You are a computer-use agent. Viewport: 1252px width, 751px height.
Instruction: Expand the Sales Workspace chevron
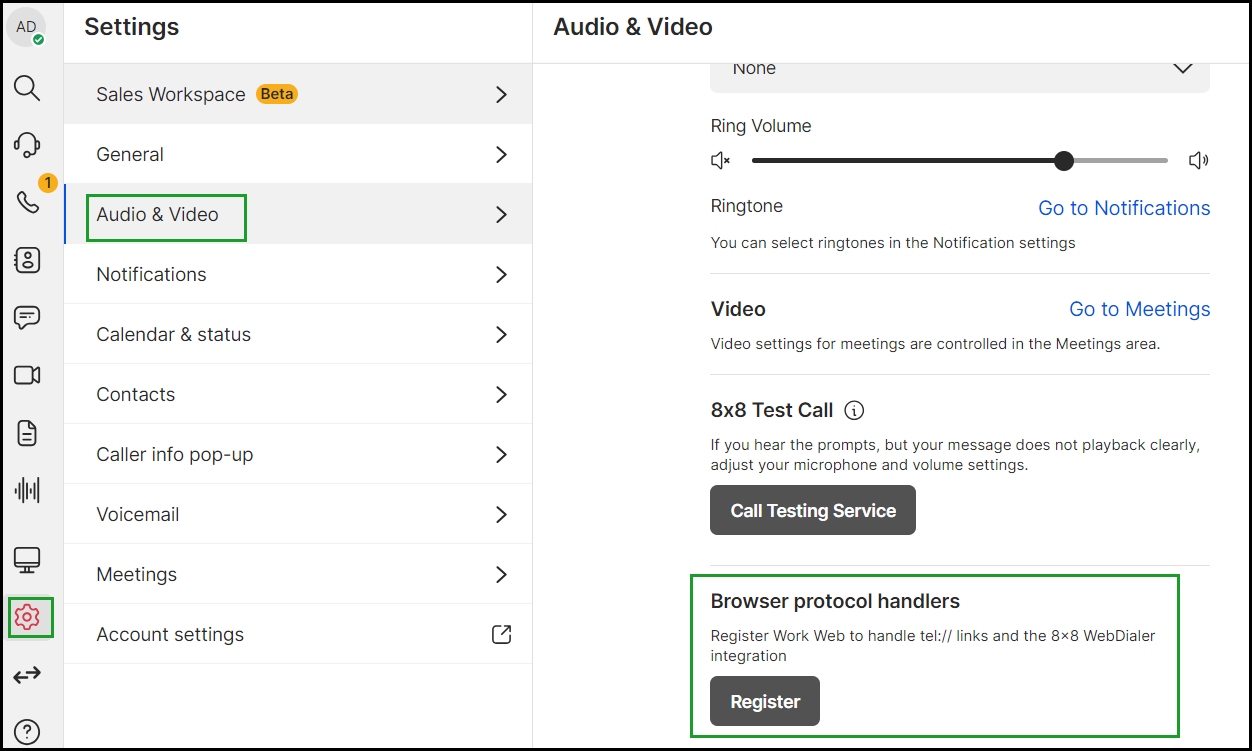click(x=502, y=94)
